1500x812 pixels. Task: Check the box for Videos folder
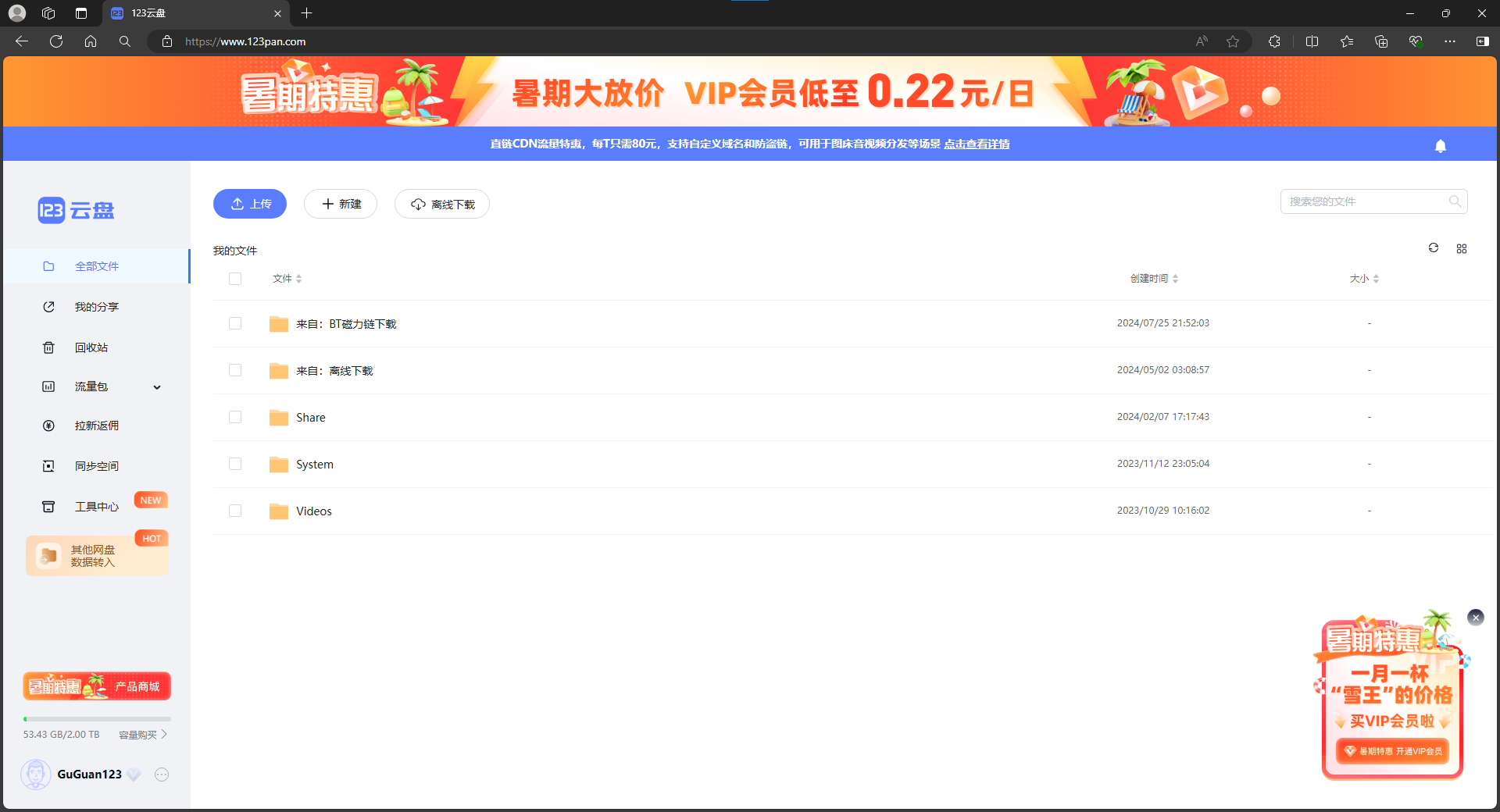click(x=235, y=511)
